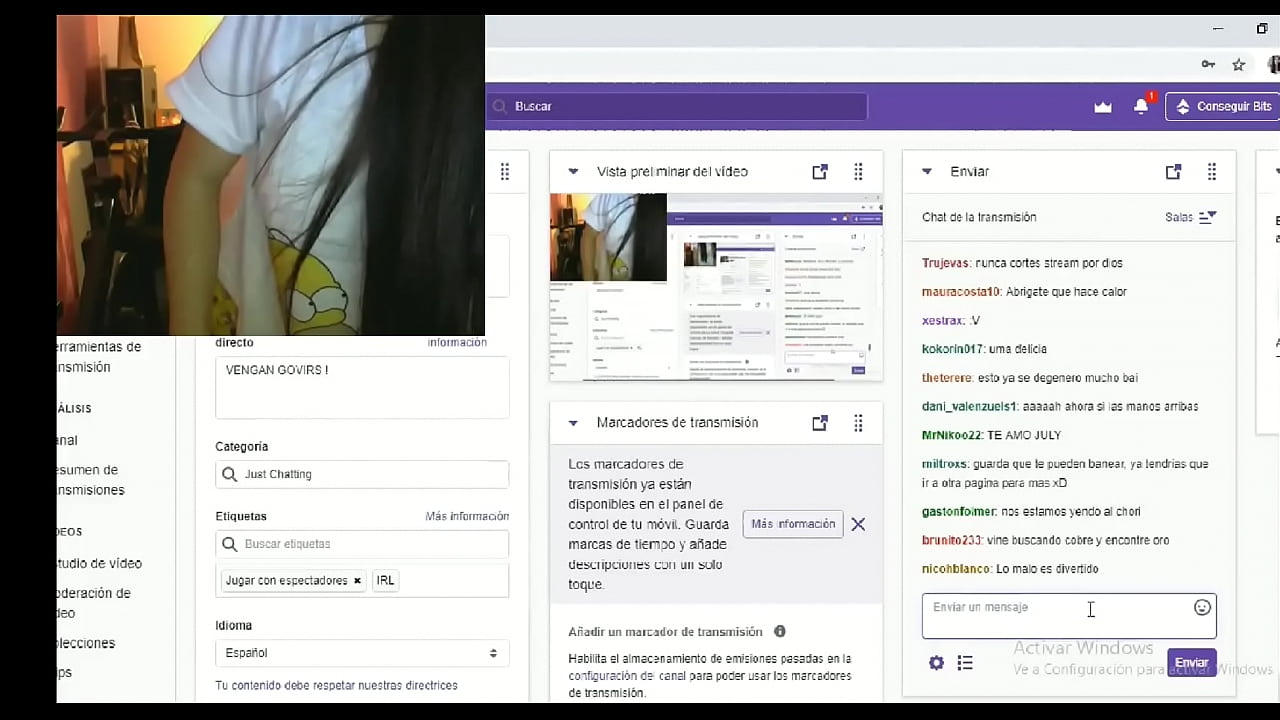Remove the Jugar con espectadores tag

point(357,581)
